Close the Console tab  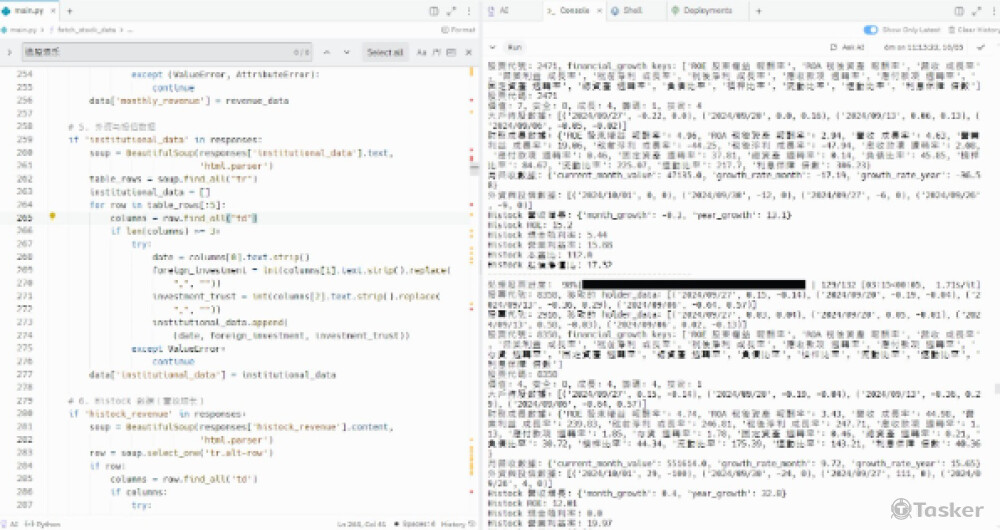[599, 11]
